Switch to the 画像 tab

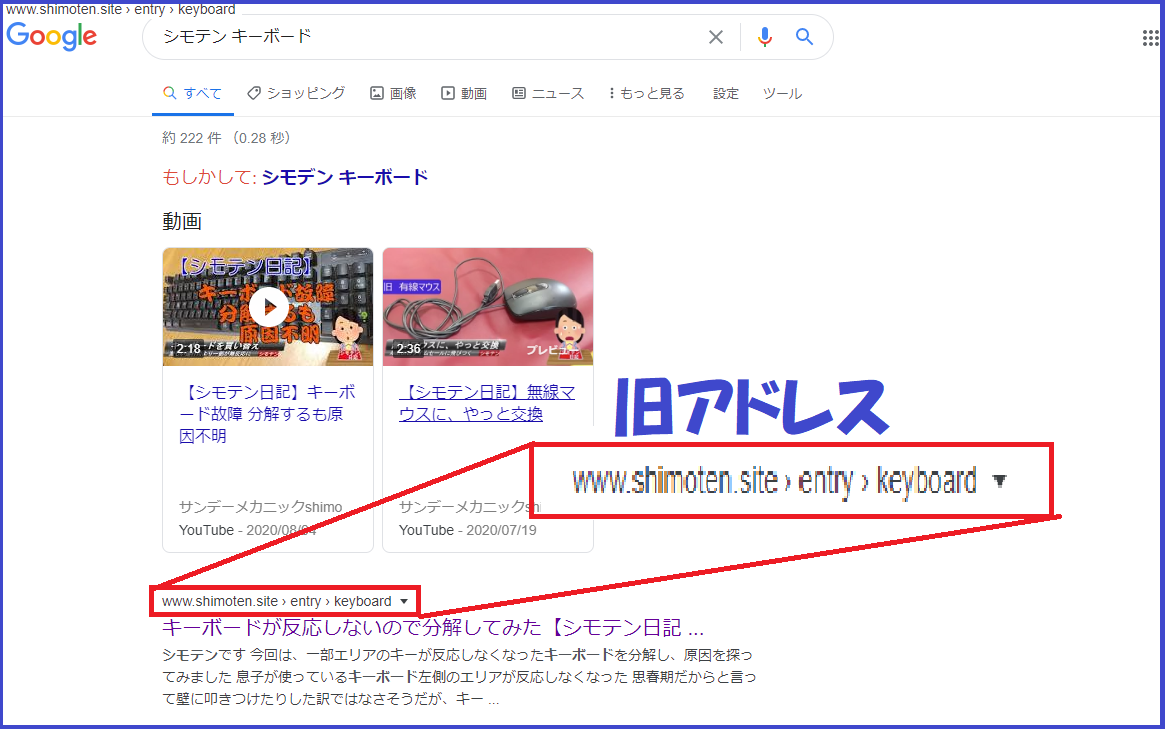coord(393,94)
